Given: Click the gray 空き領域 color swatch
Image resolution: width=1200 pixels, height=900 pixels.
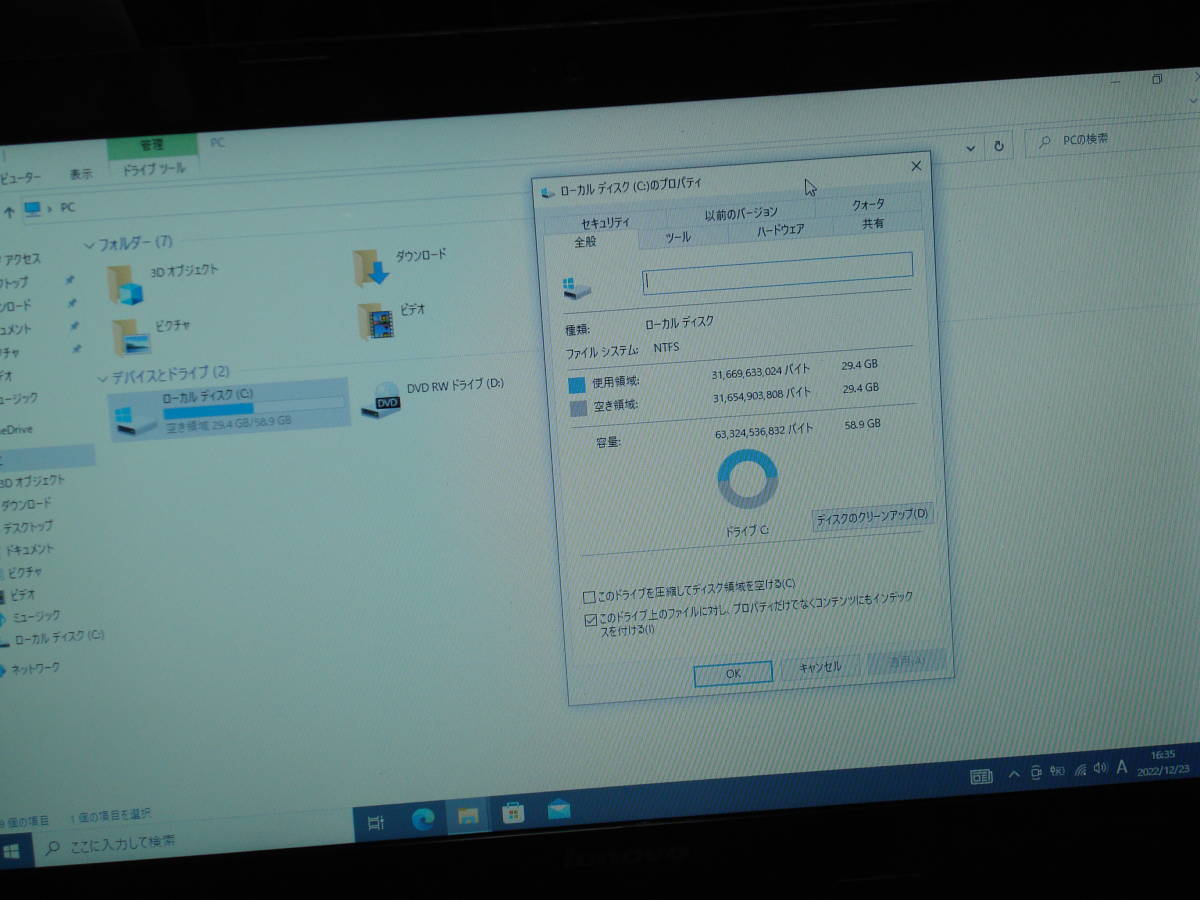Looking at the screenshot, I should coord(578,408).
